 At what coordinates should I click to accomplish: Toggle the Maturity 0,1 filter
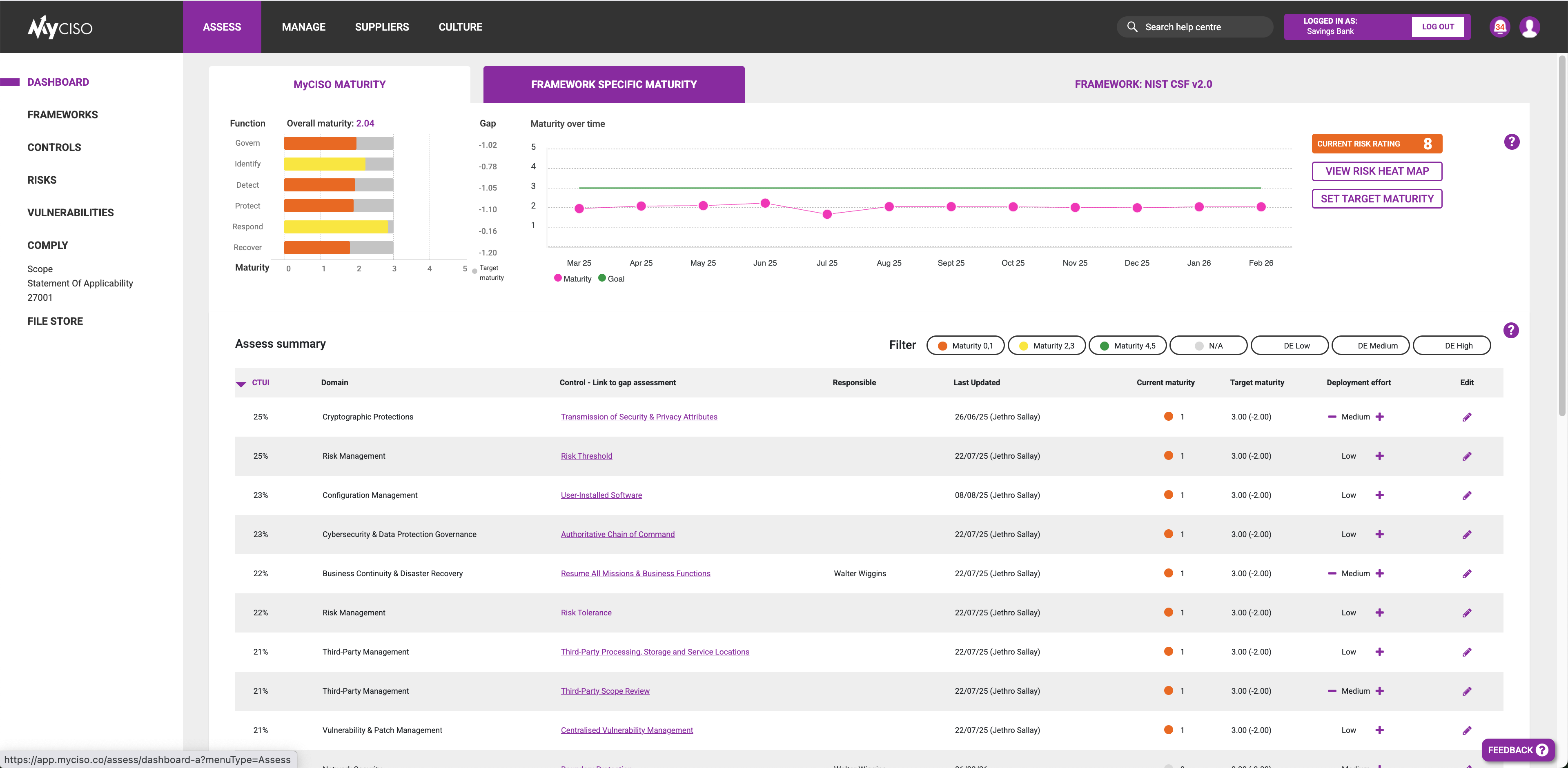(x=965, y=345)
